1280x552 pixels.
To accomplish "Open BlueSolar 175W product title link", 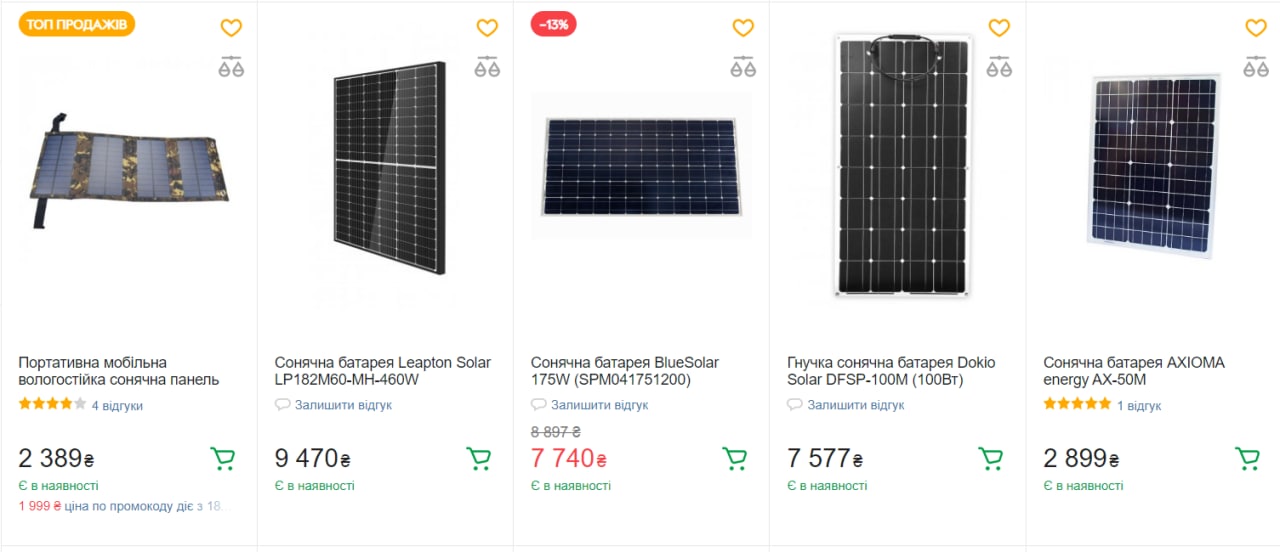I will click(624, 371).
